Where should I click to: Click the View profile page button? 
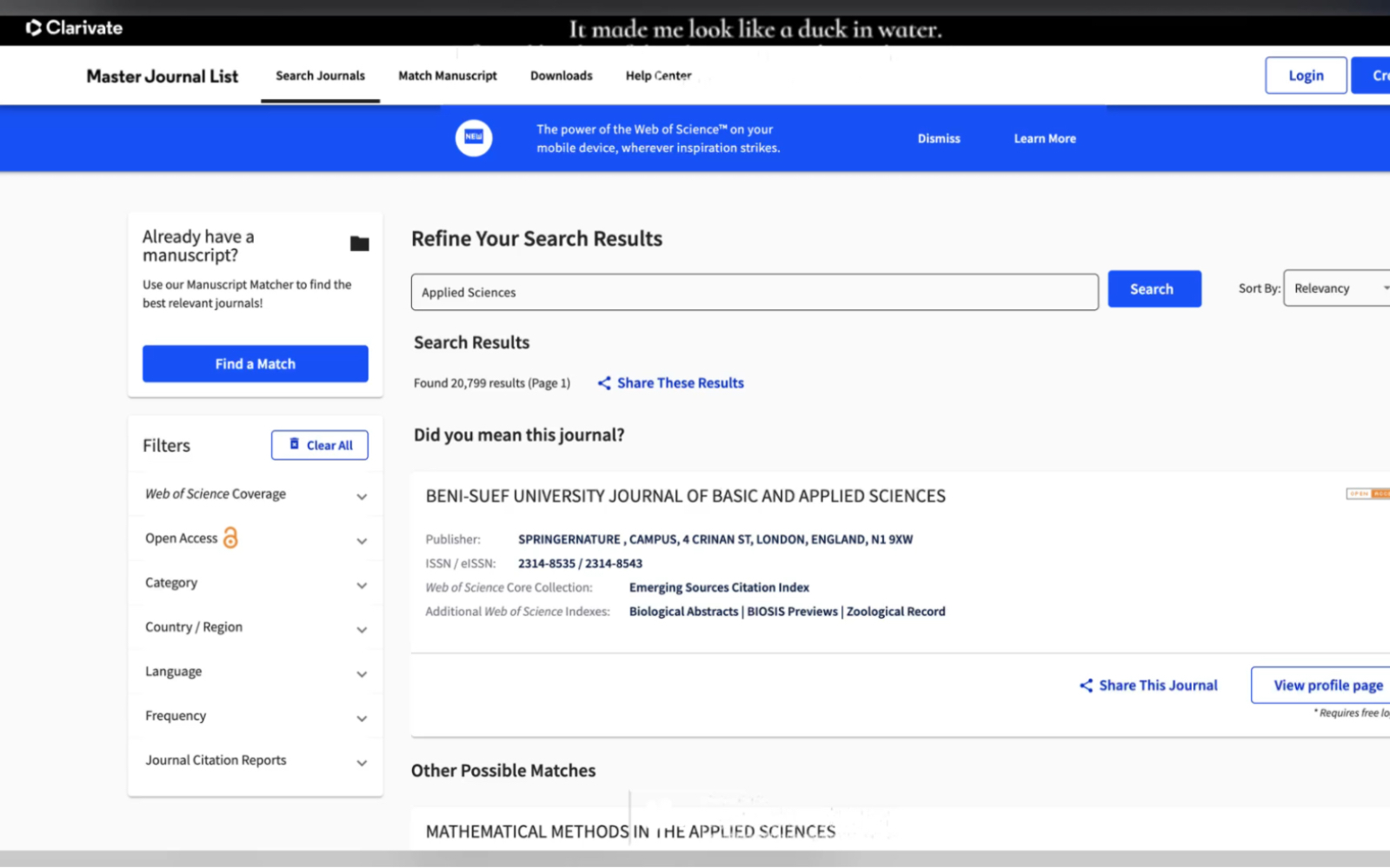pyautogui.click(x=1320, y=686)
